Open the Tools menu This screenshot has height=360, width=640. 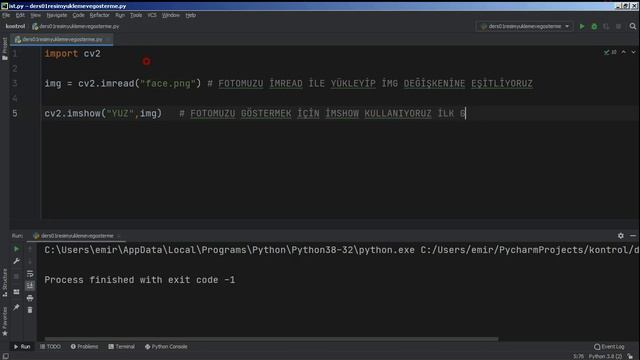pos(136,15)
